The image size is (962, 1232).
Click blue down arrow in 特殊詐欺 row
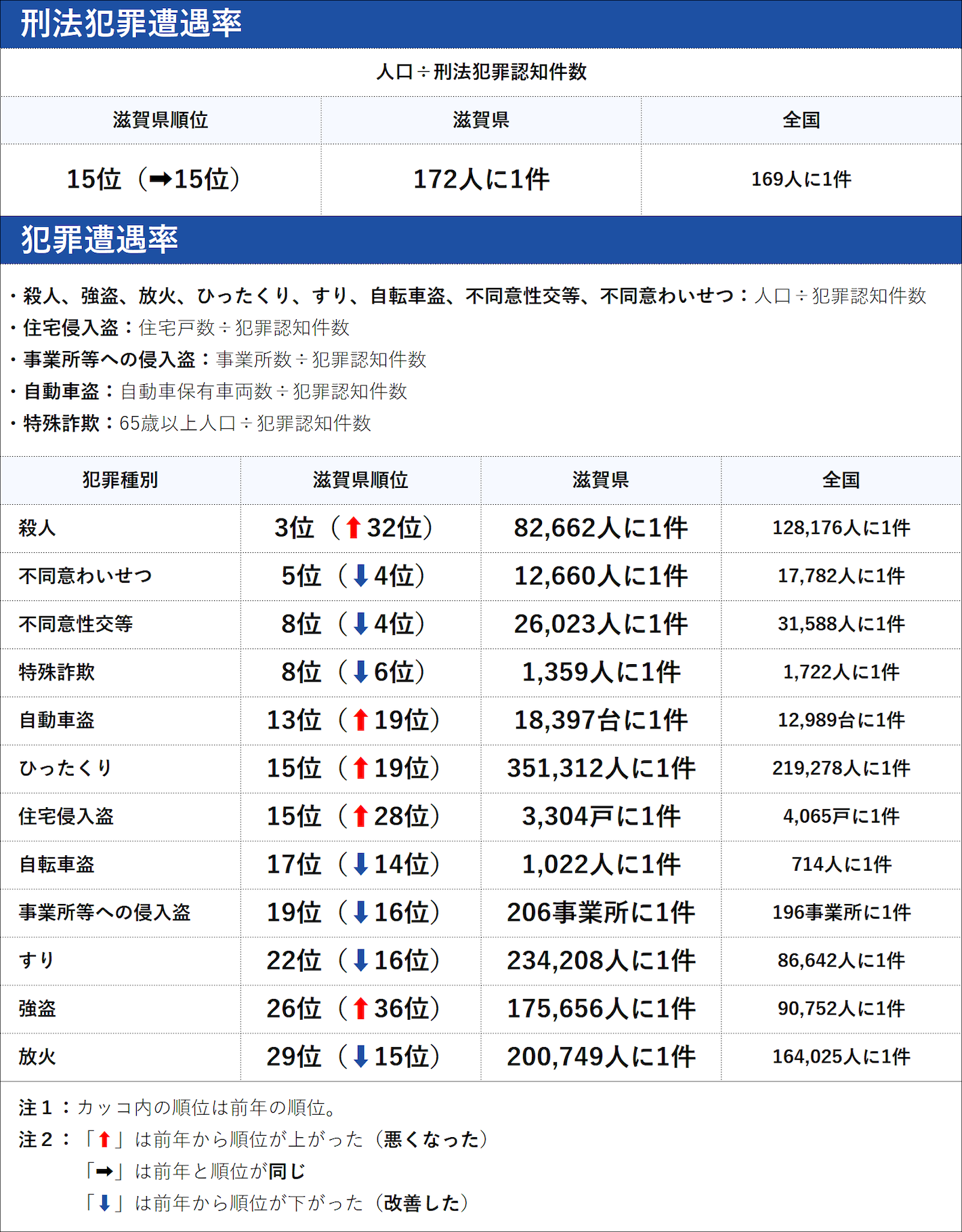pyautogui.click(x=361, y=672)
